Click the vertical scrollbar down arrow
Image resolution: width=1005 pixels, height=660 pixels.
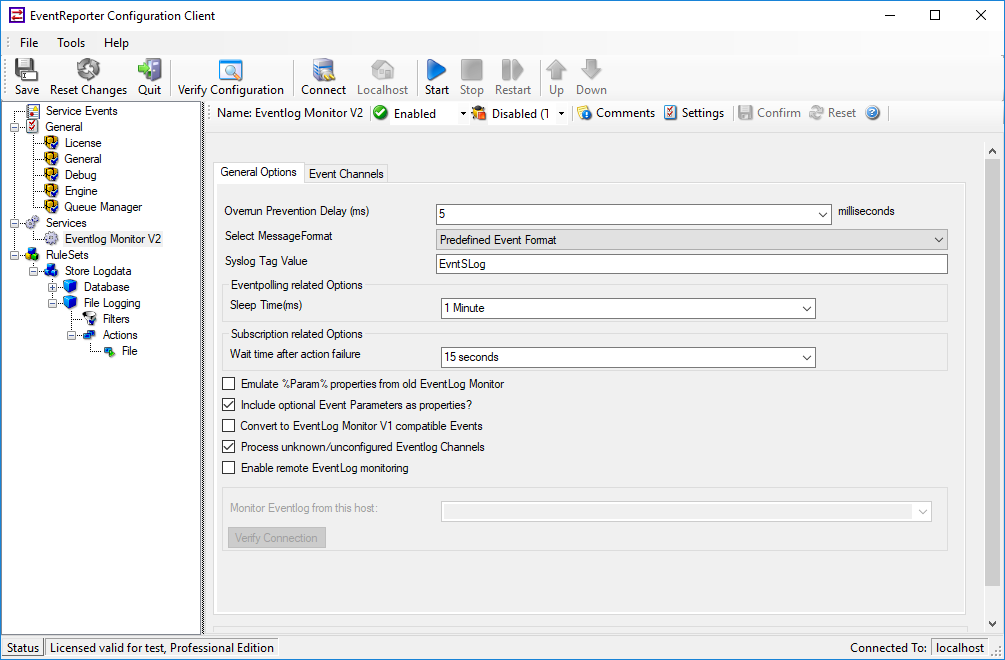click(992, 623)
